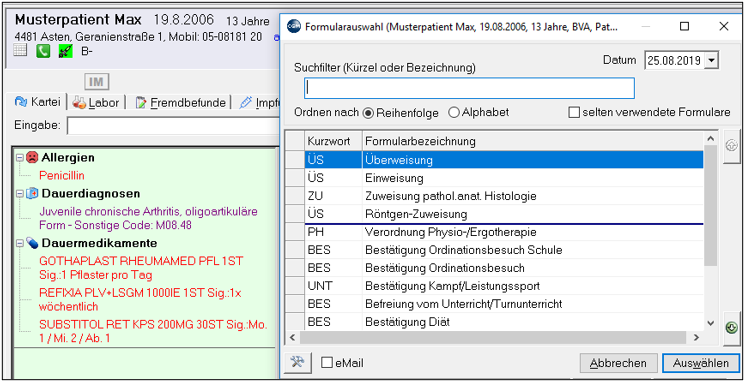Select the Einweisung form row
Image resolution: width=745 pixels, height=381 pixels.
pos(504,178)
